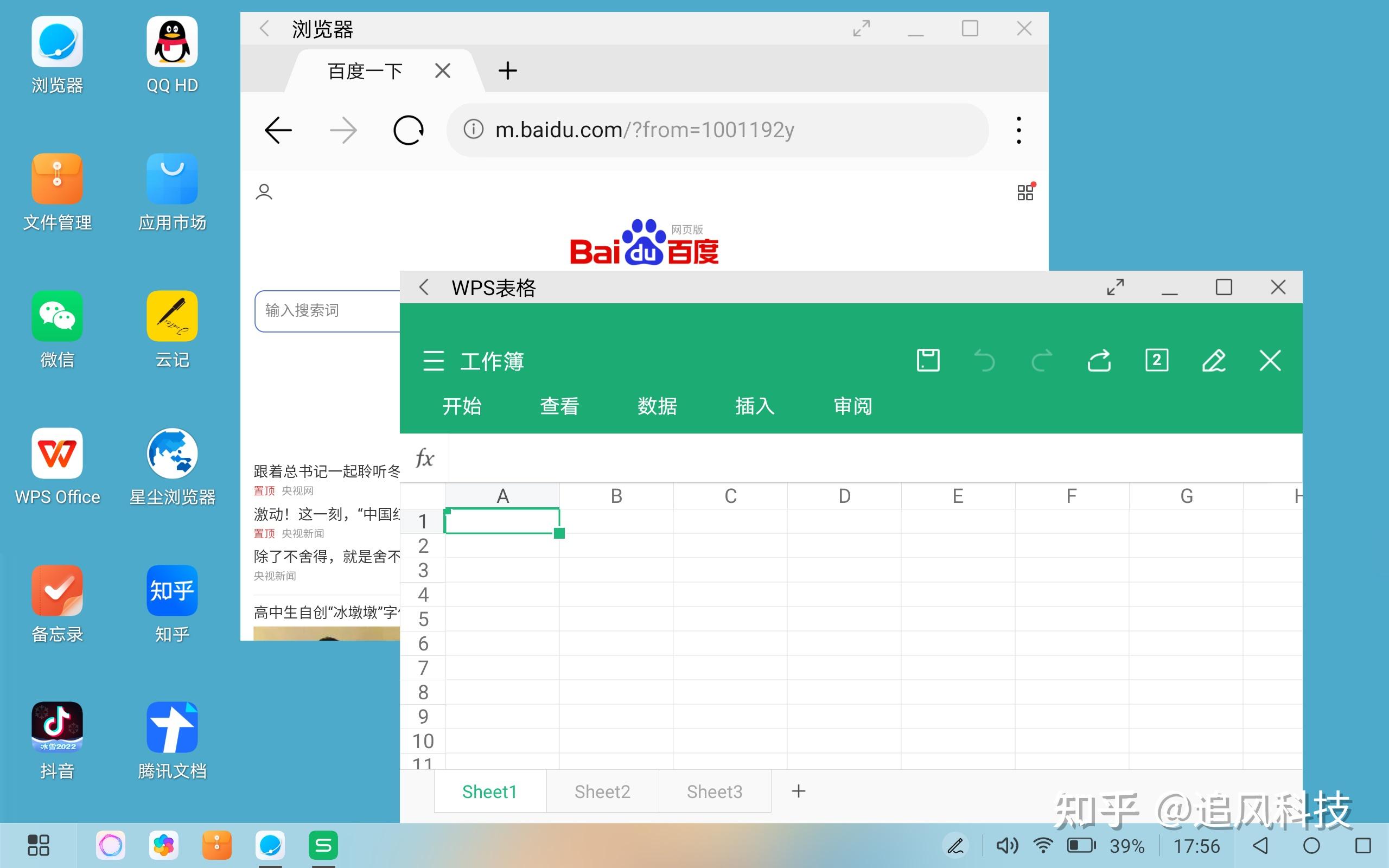
Task: Go back in the WPS表格 title bar
Action: coord(424,287)
